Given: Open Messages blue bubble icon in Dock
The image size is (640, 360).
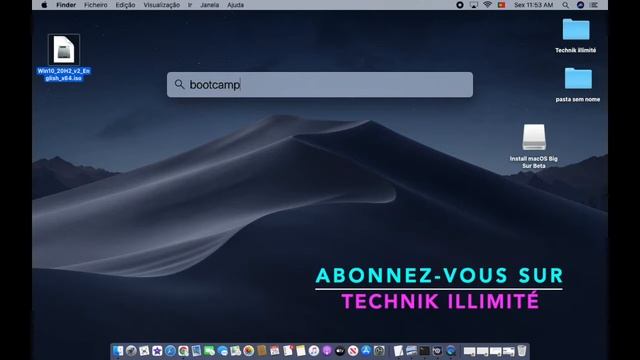Looking at the screenshot, I should [222, 351].
